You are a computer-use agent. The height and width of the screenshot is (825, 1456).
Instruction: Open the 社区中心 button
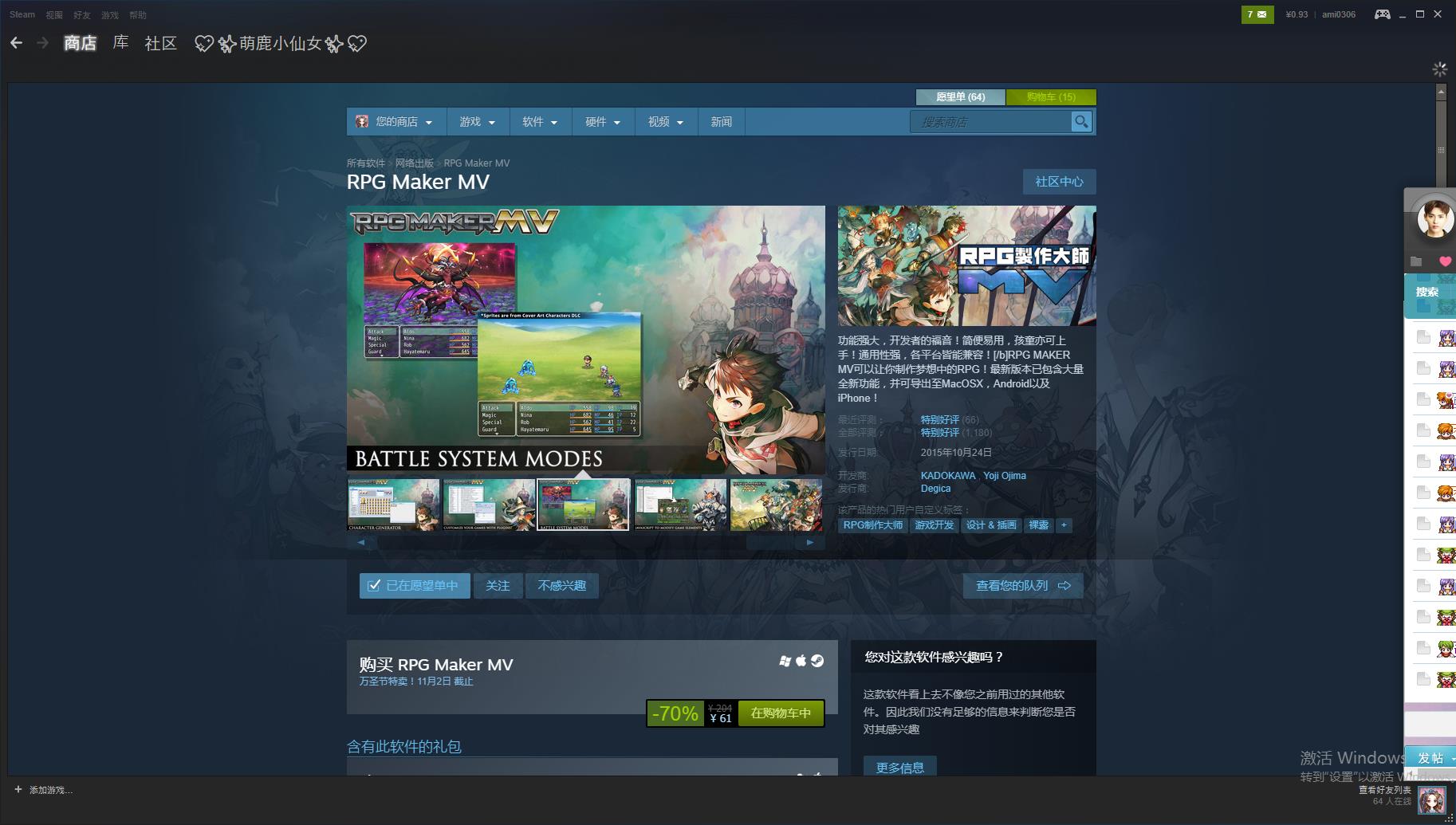(x=1059, y=182)
